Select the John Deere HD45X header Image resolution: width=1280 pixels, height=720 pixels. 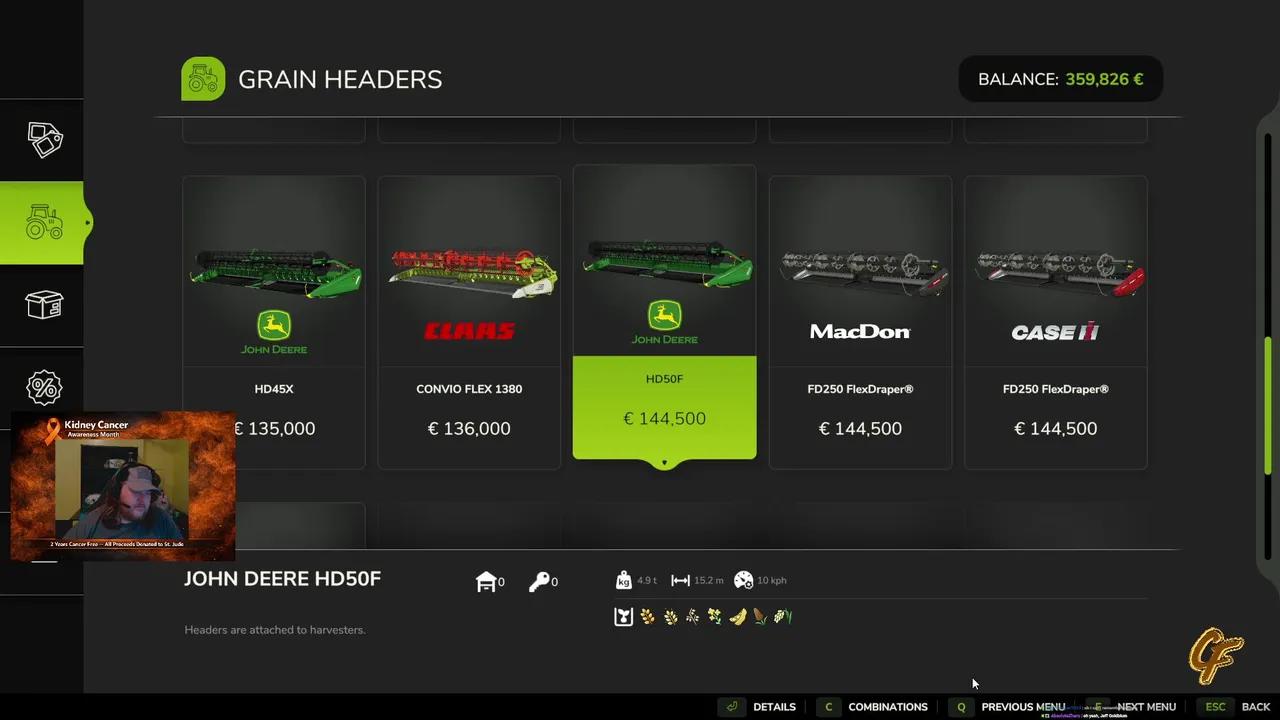point(274,322)
